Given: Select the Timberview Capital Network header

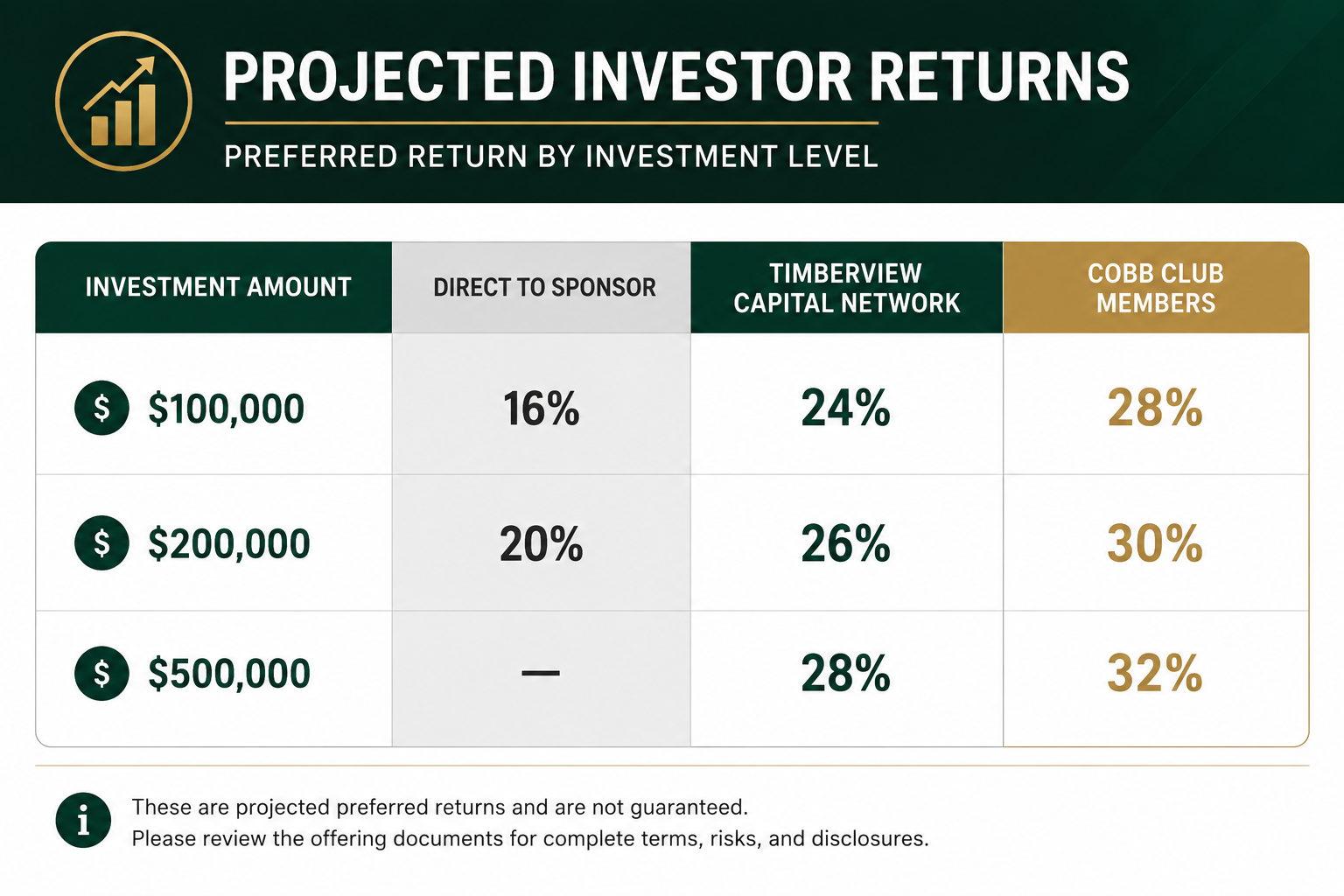Looking at the screenshot, I should pyautogui.click(x=847, y=287).
